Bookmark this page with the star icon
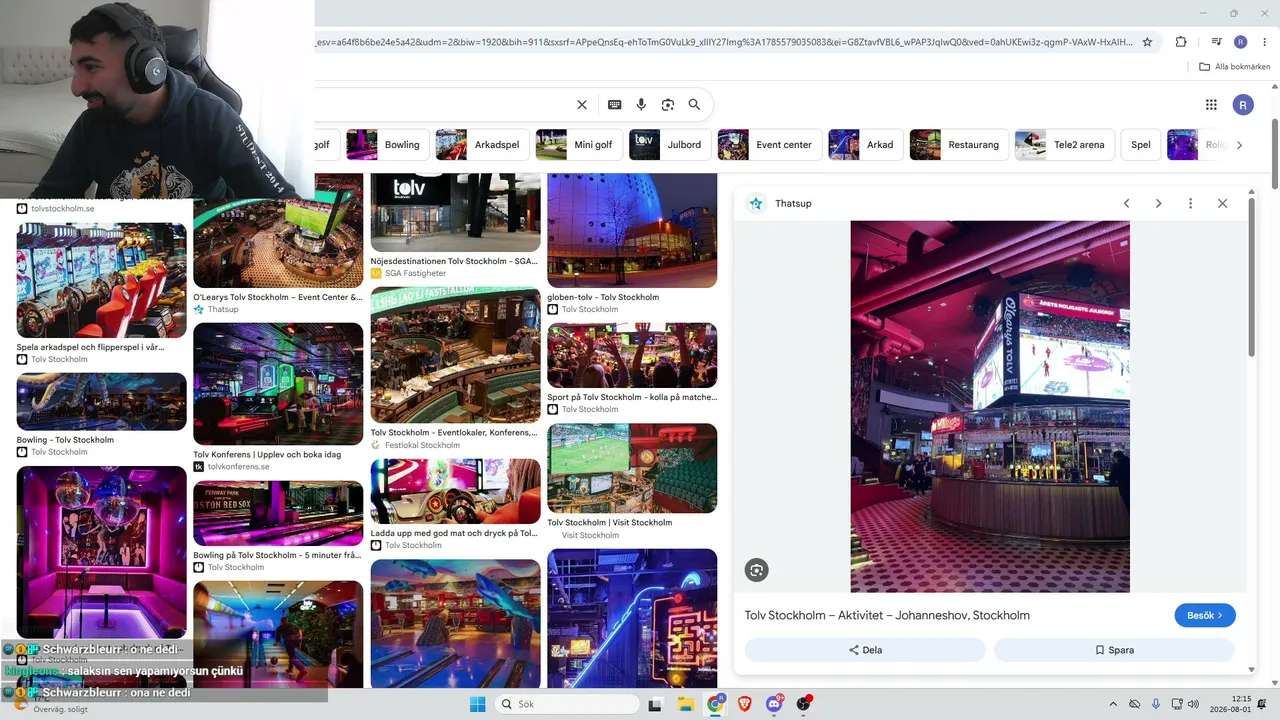 1147,42
